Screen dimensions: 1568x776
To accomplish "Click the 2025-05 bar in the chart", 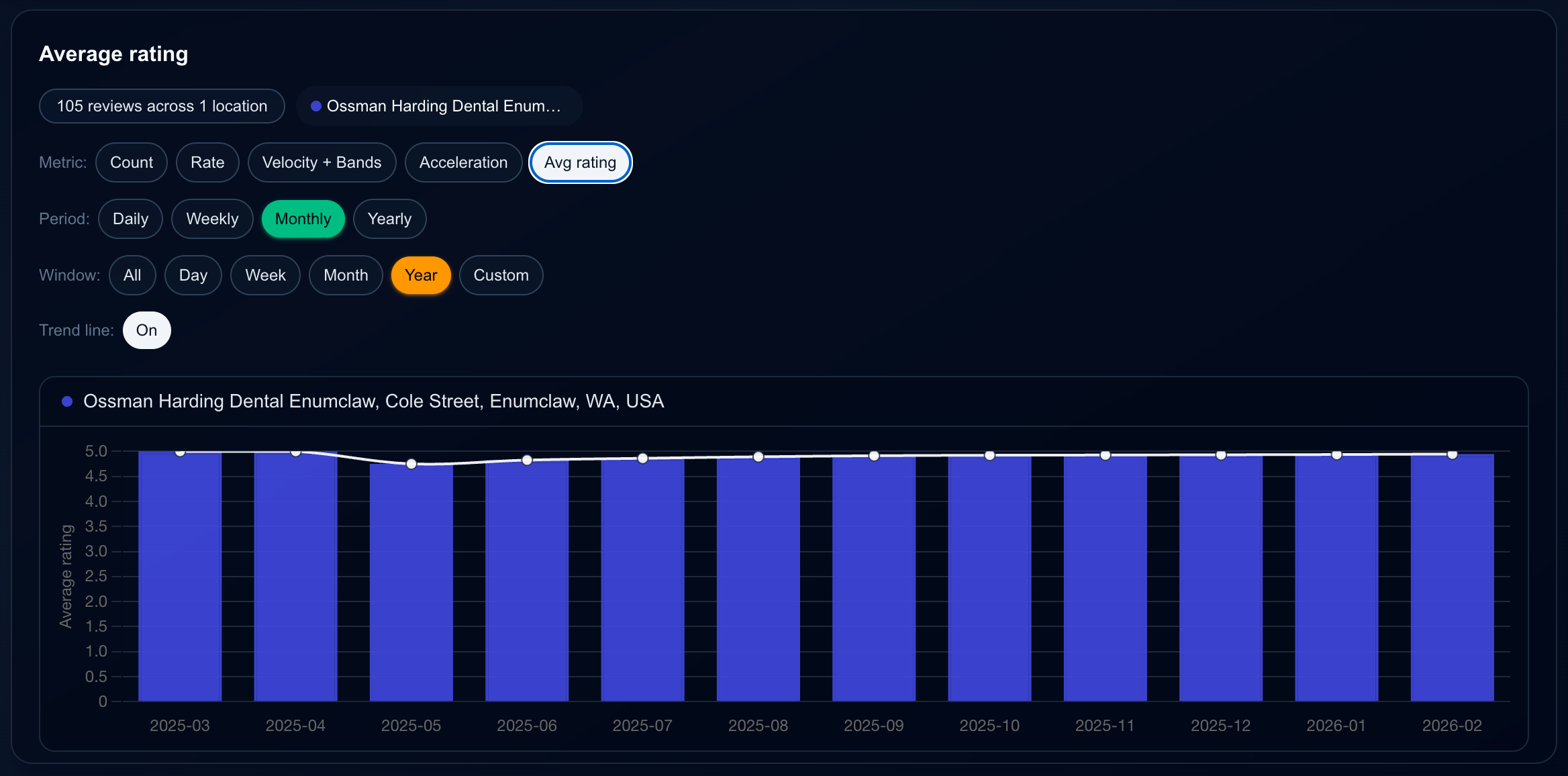I will point(411,584).
